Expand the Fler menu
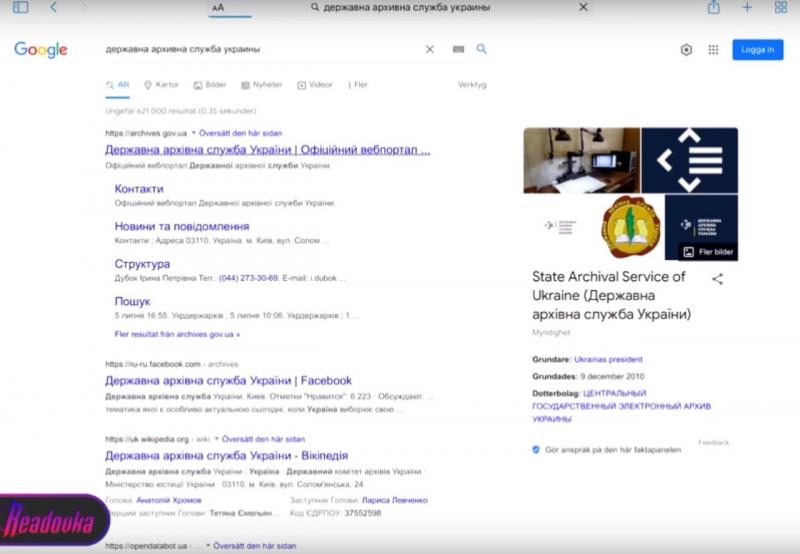800x554 pixels. [x=358, y=85]
